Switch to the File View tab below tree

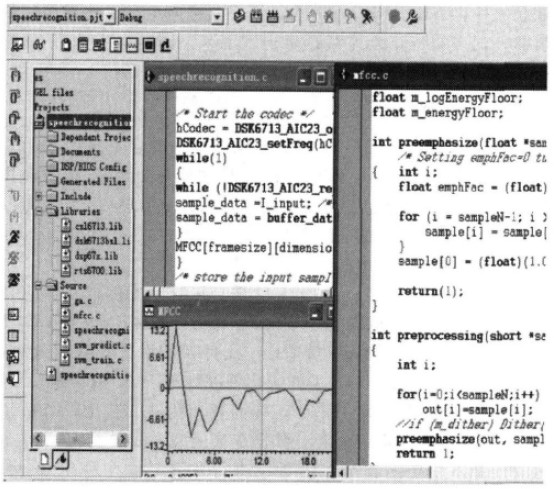click(46, 459)
